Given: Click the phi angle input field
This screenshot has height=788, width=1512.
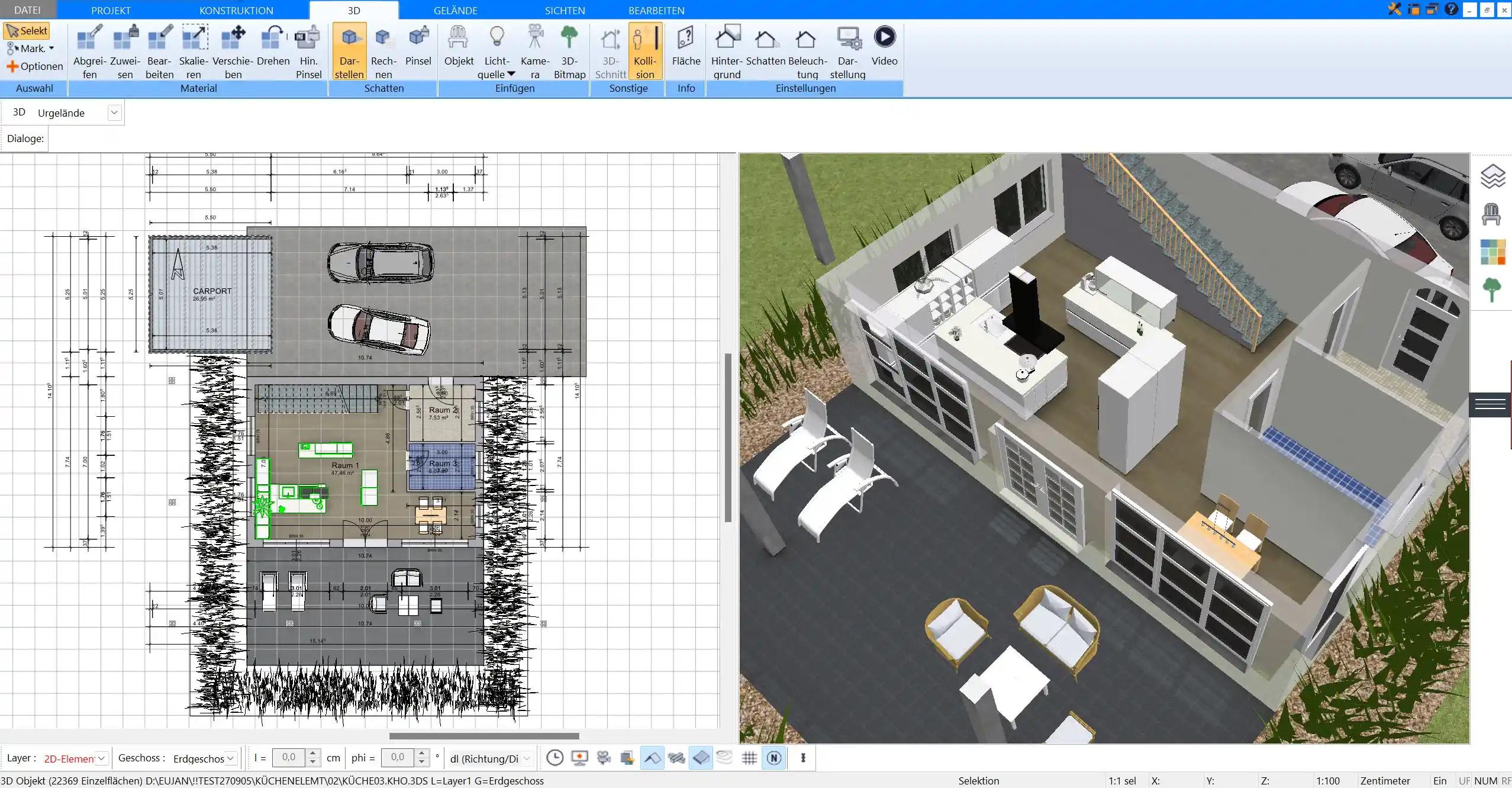Looking at the screenshot, I should [x=398, y=757].
